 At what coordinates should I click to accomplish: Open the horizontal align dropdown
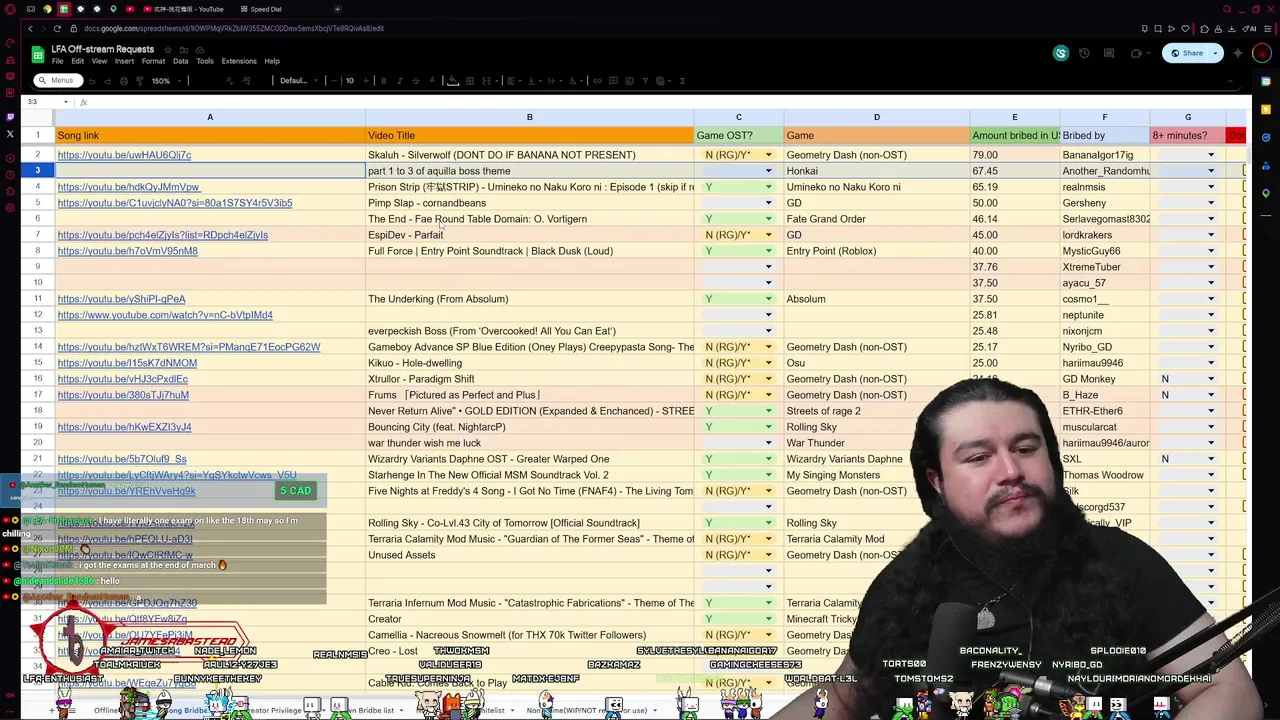click(514, 80)
